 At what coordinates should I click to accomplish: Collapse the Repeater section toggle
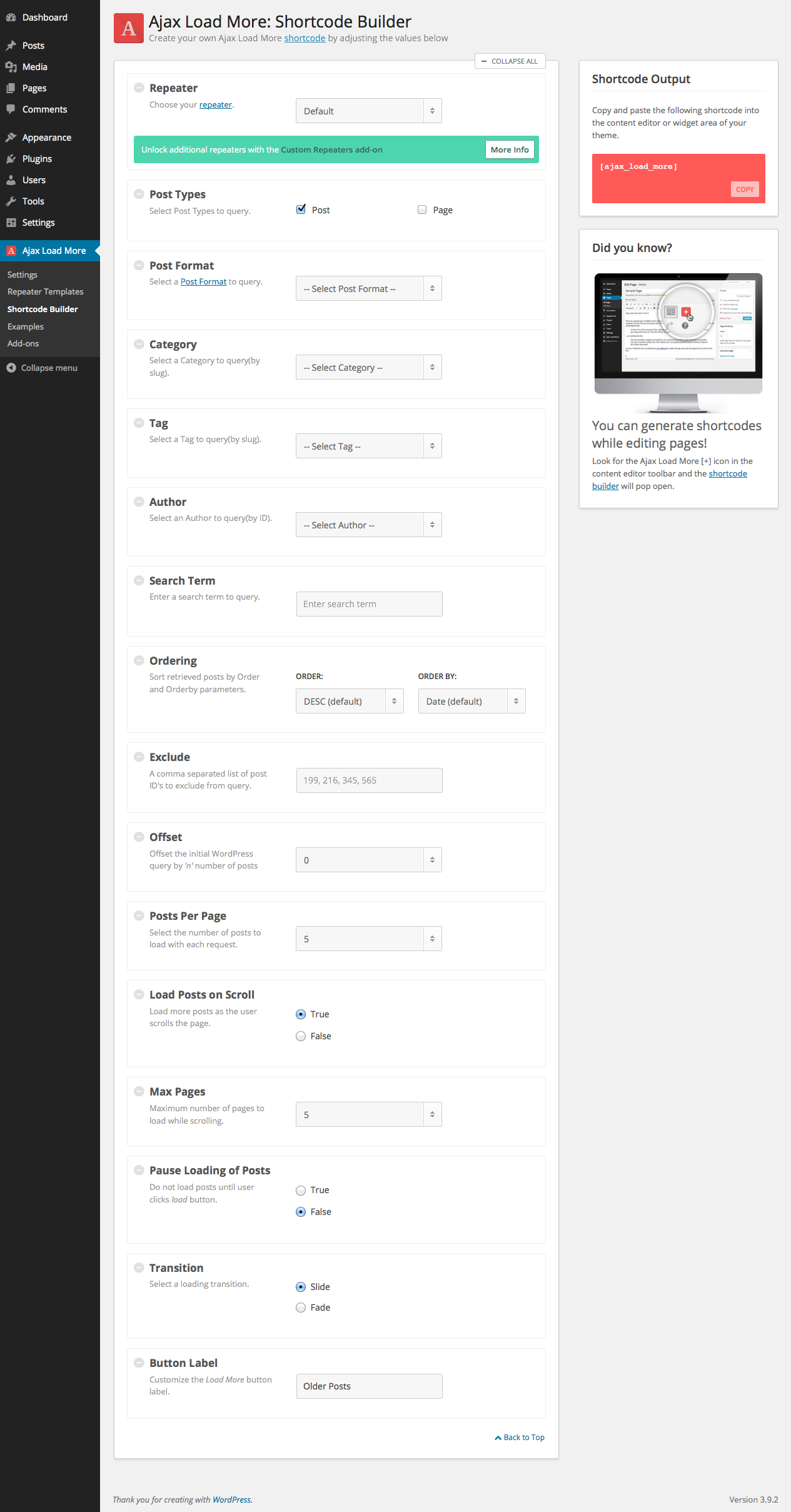[139, 88]
